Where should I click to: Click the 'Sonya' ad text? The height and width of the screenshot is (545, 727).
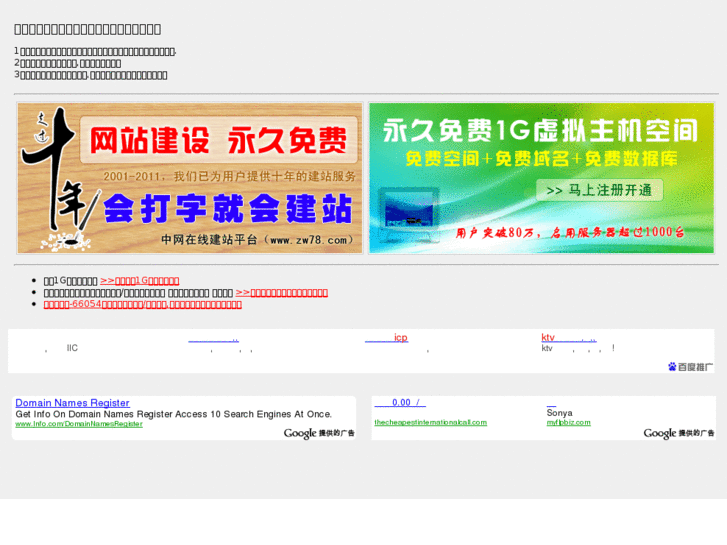pos(559,413)
